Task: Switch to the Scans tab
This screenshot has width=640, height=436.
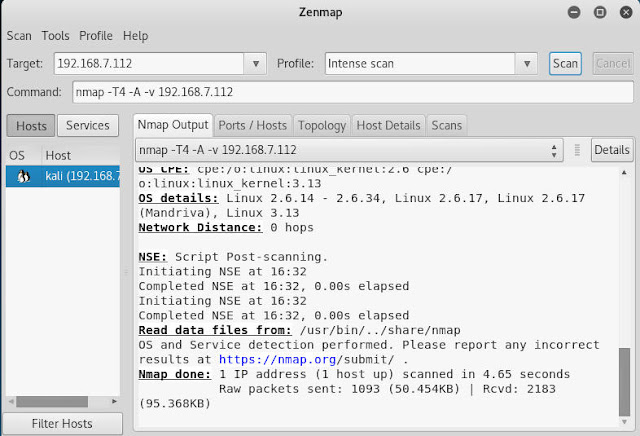Action: pos(447,125)
